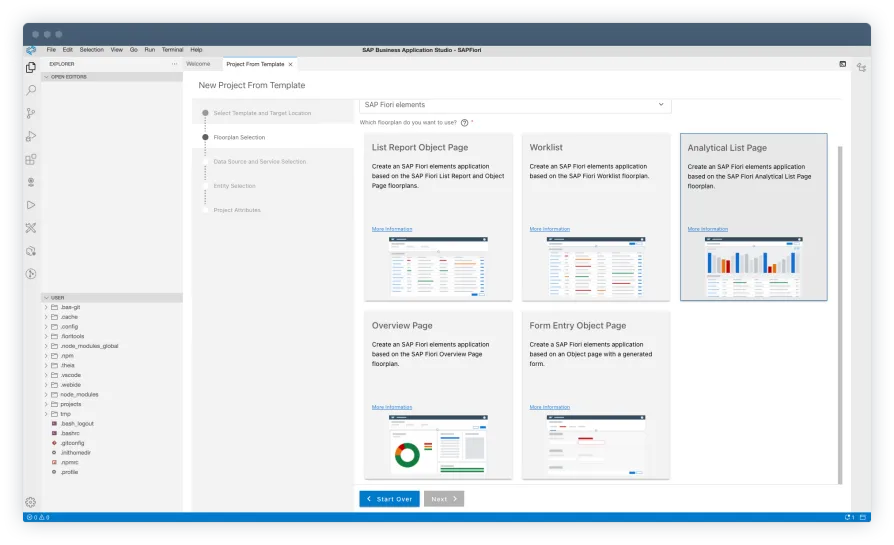Screen dimensions: 894x545
Task: Open the .gitconfig file in explorer
Action: pyautogui.click(x=71, y=443)
